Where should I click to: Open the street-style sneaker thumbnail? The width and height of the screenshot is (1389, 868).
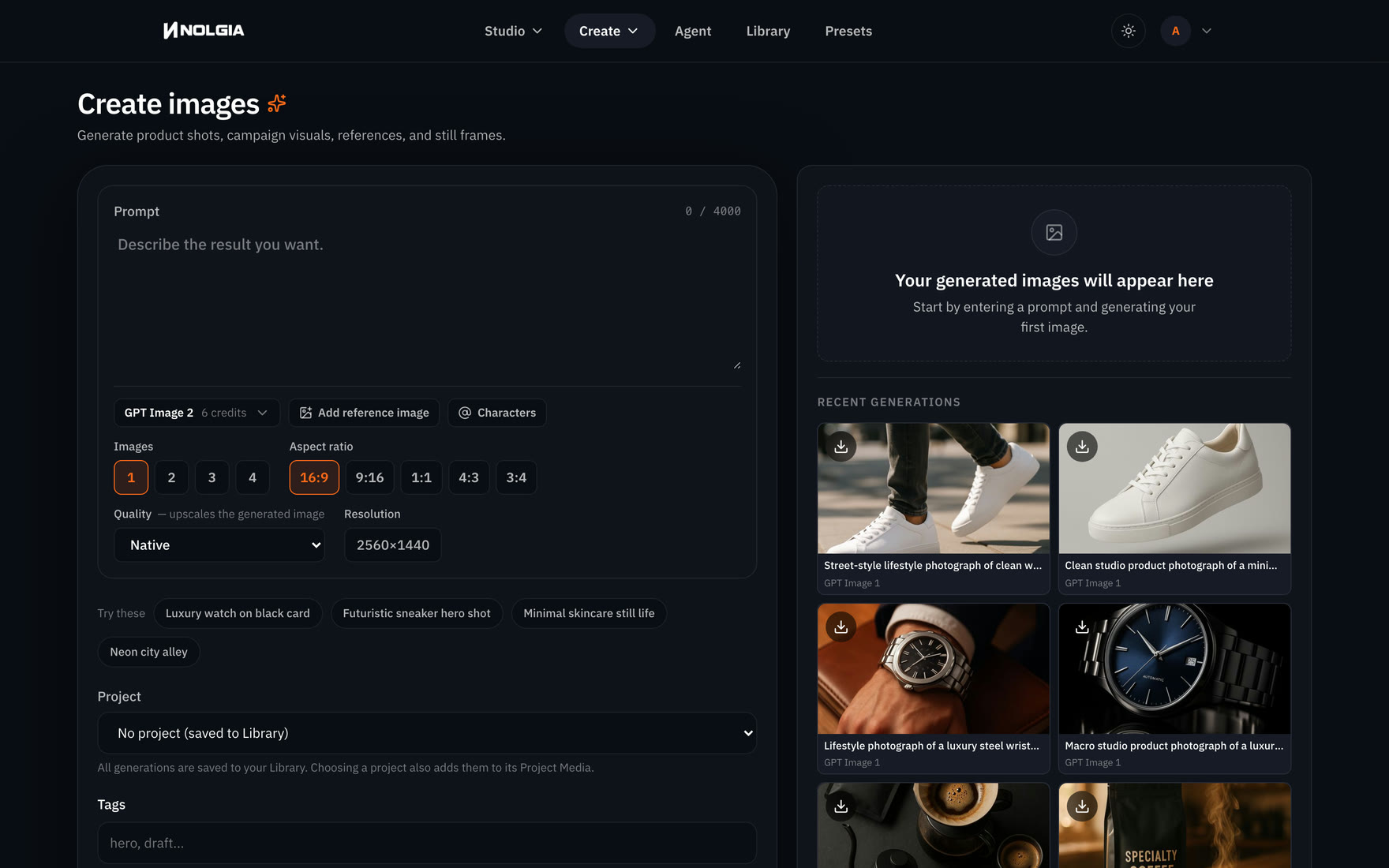[934, 488]
